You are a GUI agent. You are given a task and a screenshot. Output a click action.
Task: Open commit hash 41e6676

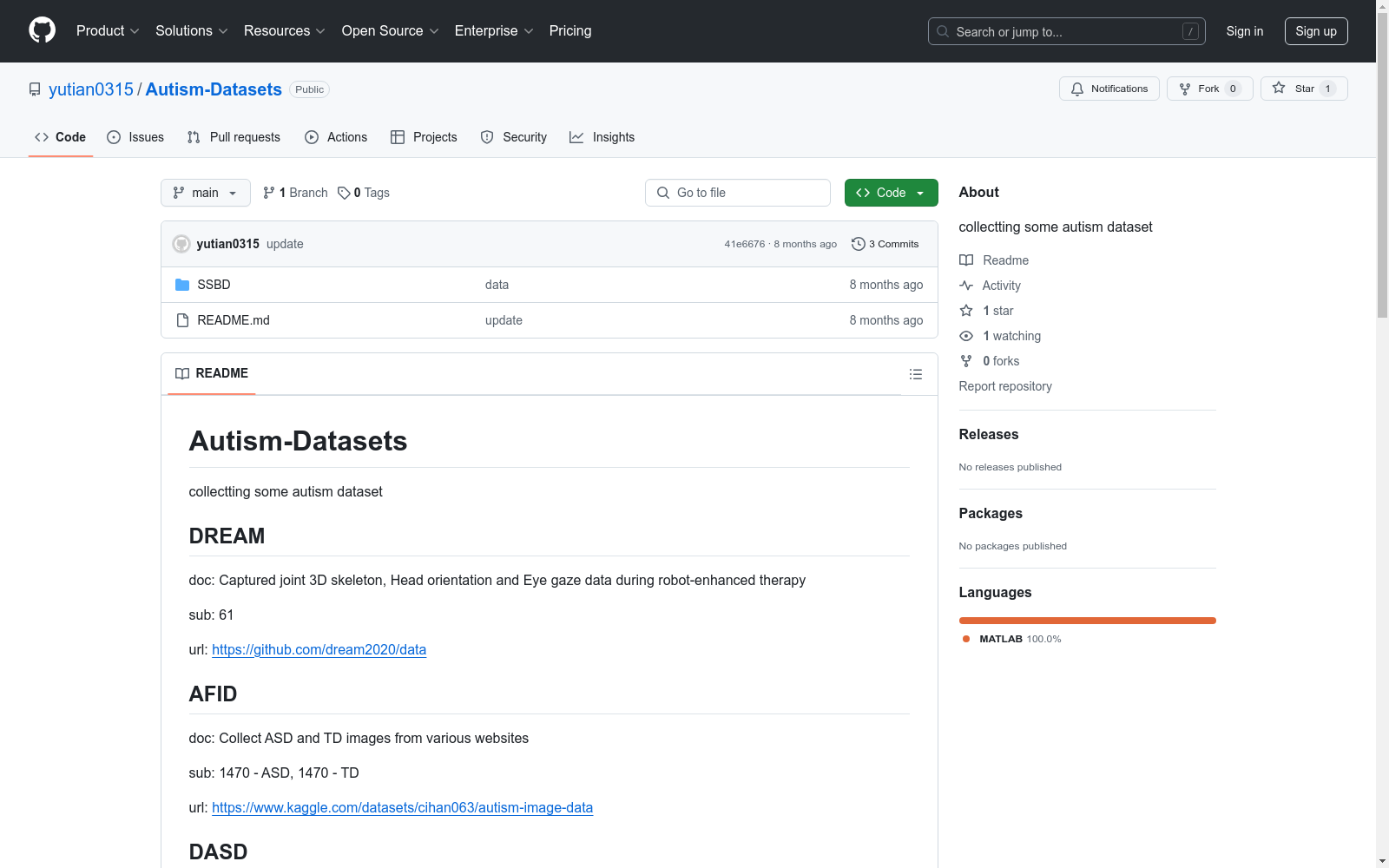pyautogui.click(x=745, y=244)
